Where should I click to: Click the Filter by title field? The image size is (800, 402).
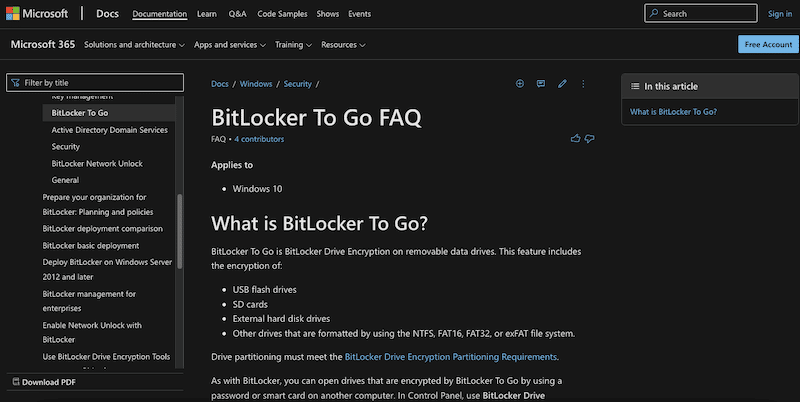(x=95, y=83)
